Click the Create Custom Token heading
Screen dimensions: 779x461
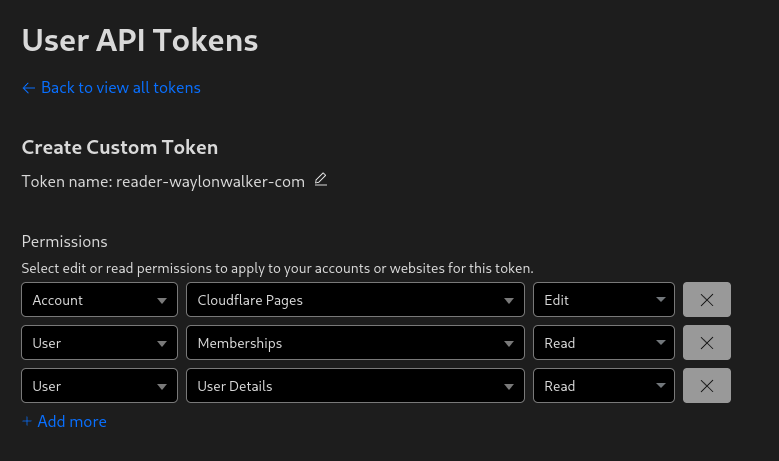[120, 147]
